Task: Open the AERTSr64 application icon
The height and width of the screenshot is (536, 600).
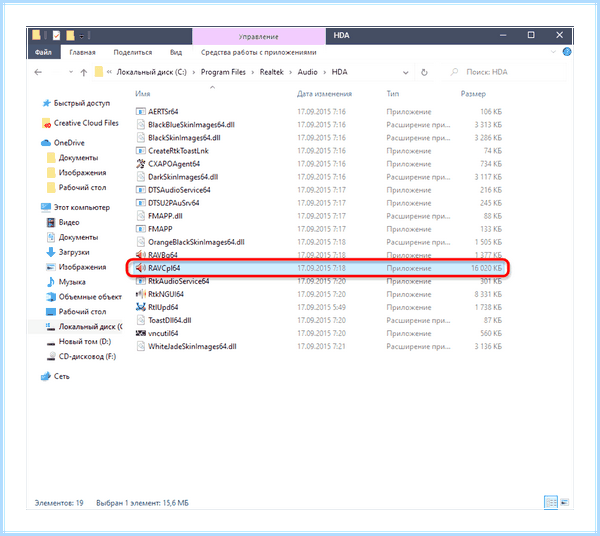Action: tap(141, 112)
